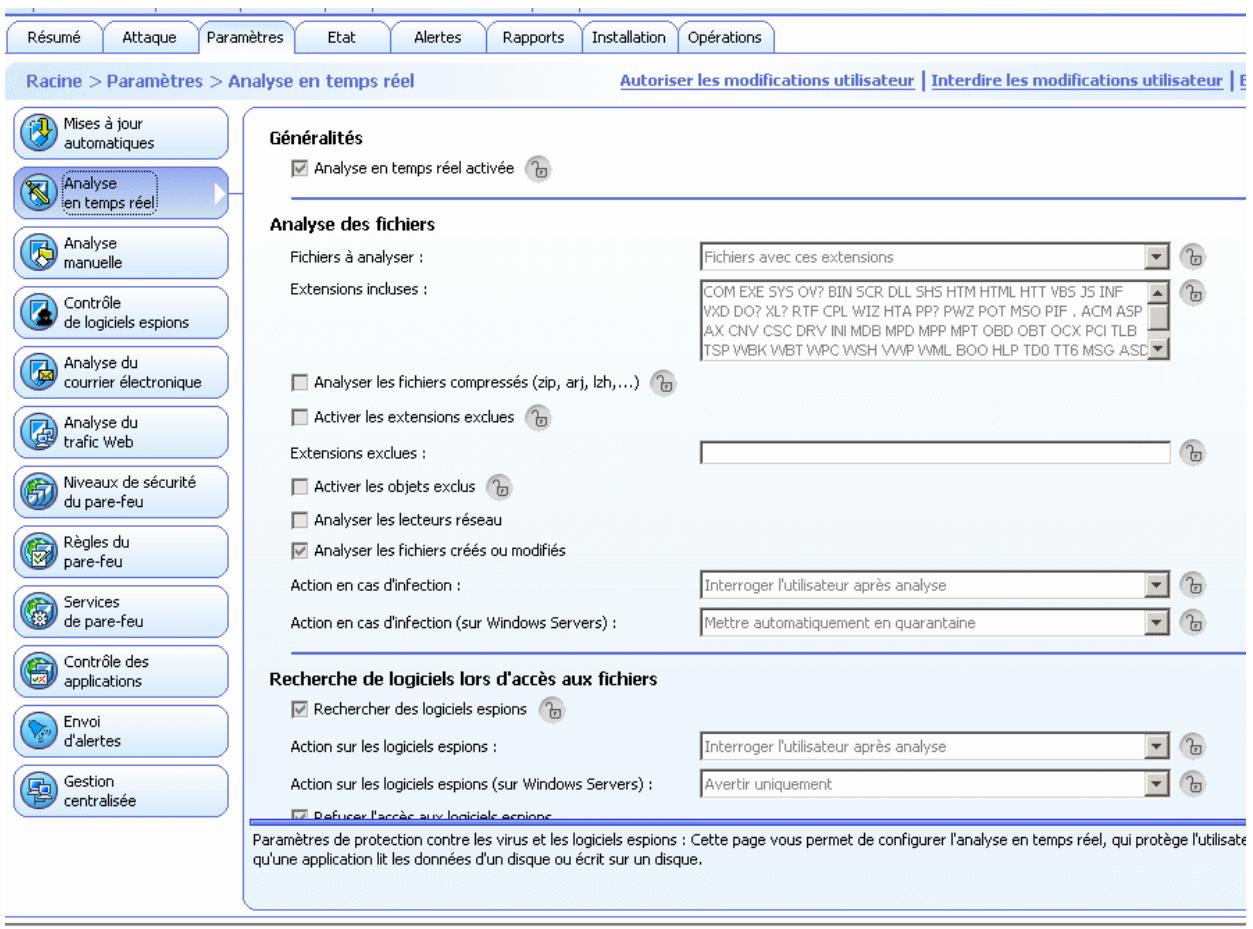Click lock icon for Extensions exclues field

pyautogui.click(x=1190, y=454)
